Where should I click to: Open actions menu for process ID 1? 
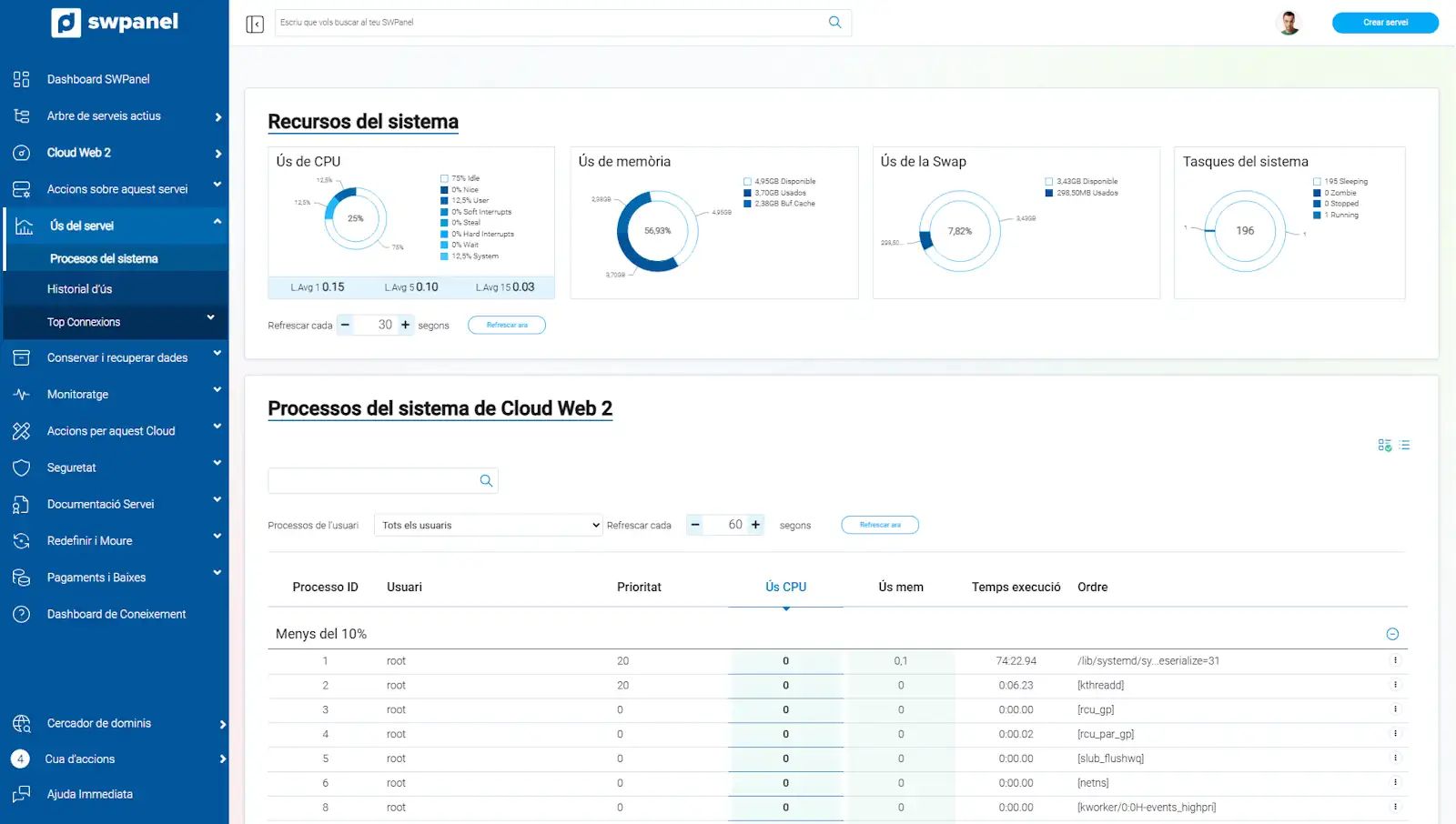[x=1395, y=660]
